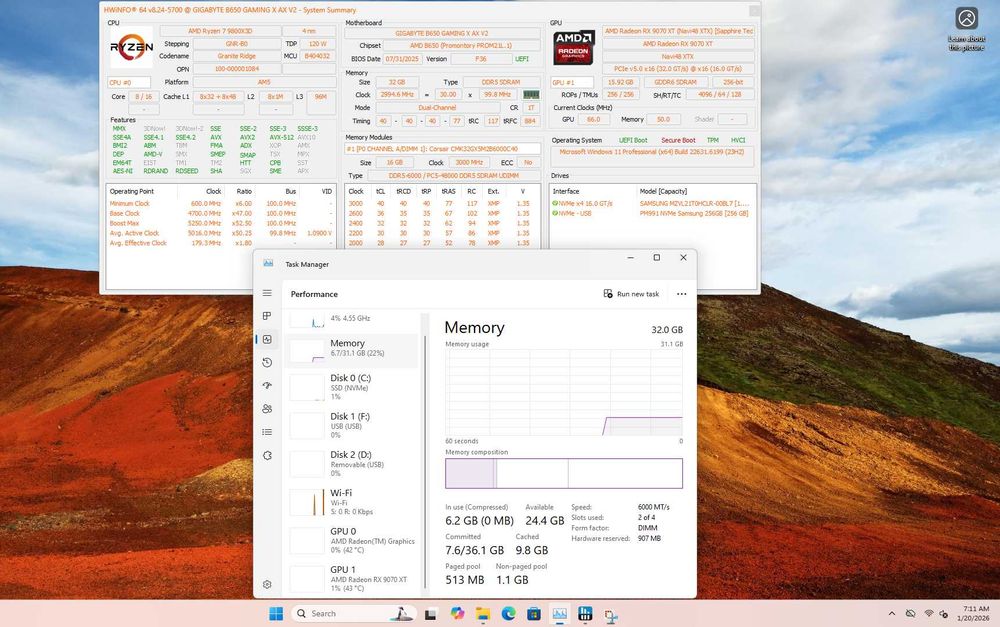This screenshot has width=1000, height=627.
Task: Click AVX-512 feature flag
Action: tap(281, 137)
